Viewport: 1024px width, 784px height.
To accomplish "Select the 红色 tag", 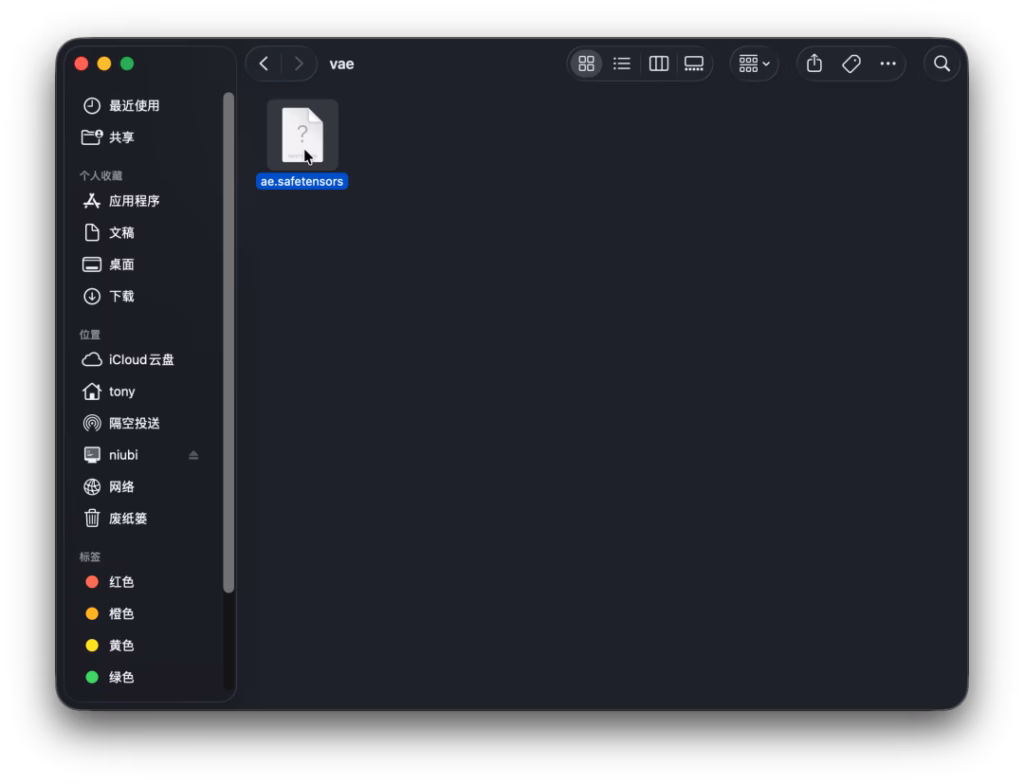I will 121,582.
